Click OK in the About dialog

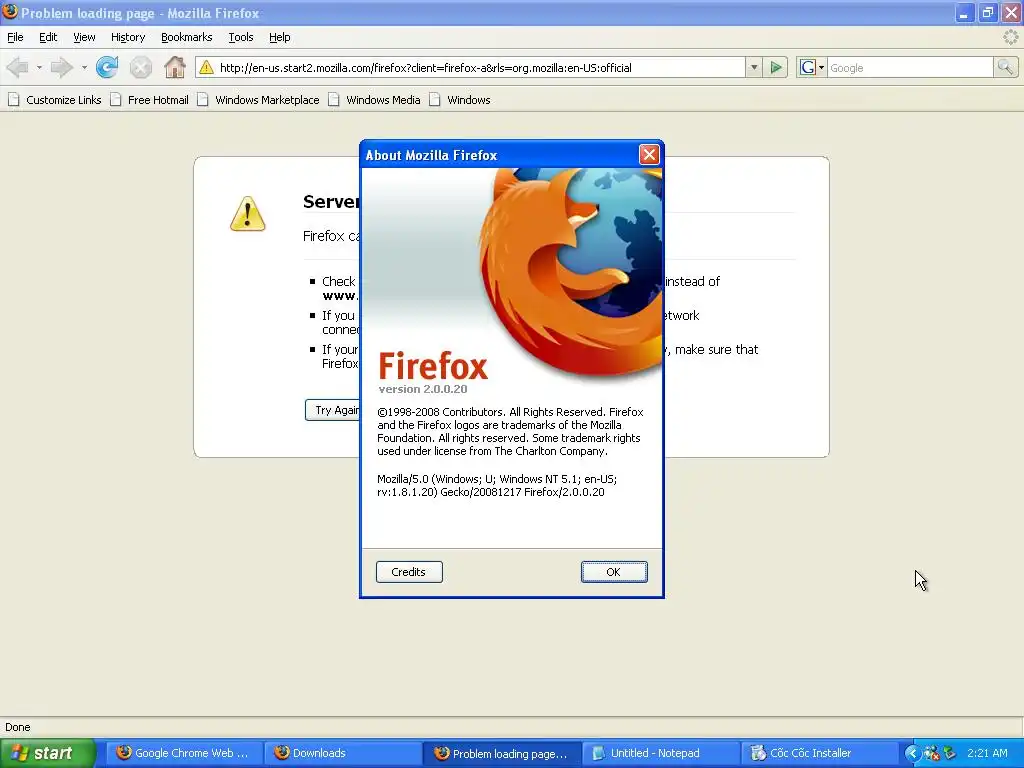pos(614,572)
